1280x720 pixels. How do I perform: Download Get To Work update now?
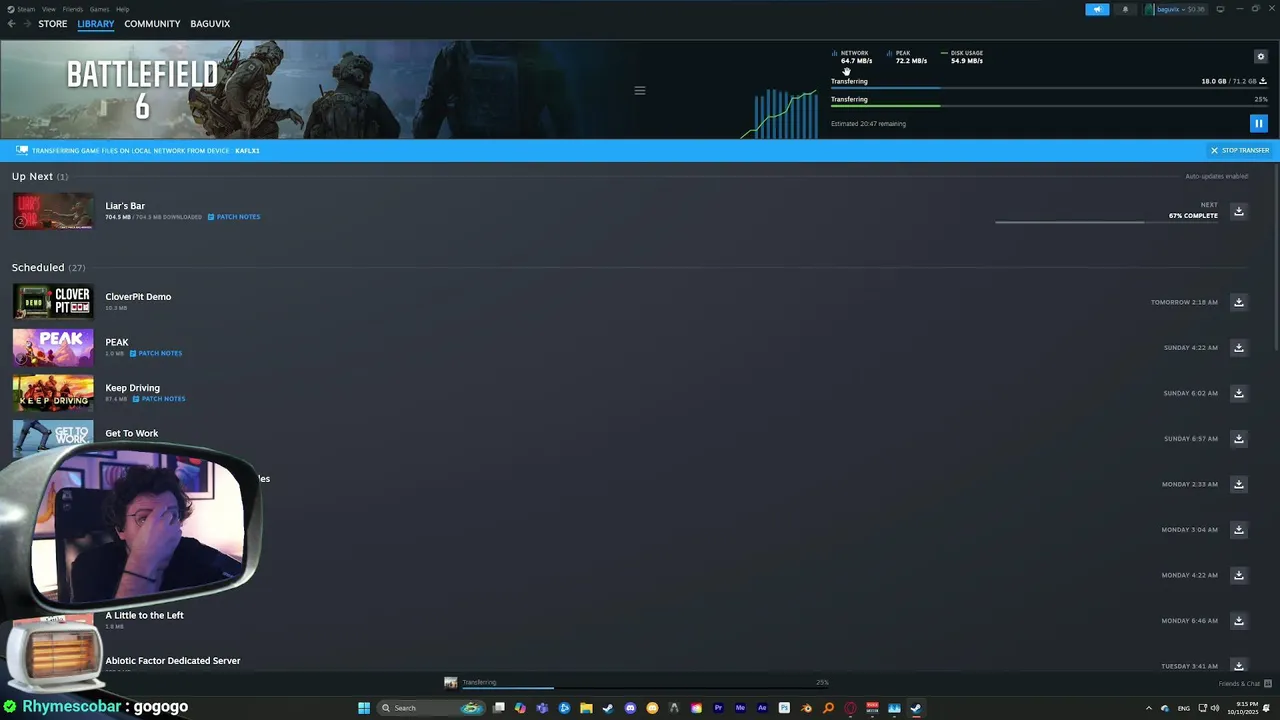point(1238,438)
